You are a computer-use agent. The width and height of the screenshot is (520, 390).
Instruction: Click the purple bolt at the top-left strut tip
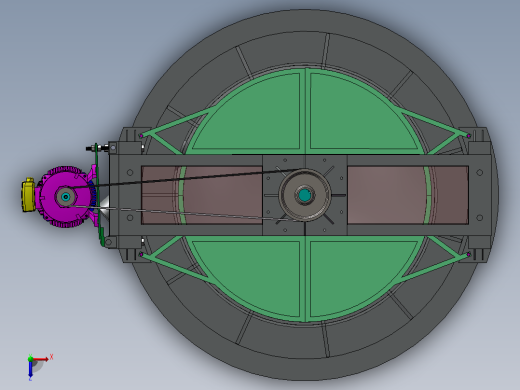pos(141,136)
